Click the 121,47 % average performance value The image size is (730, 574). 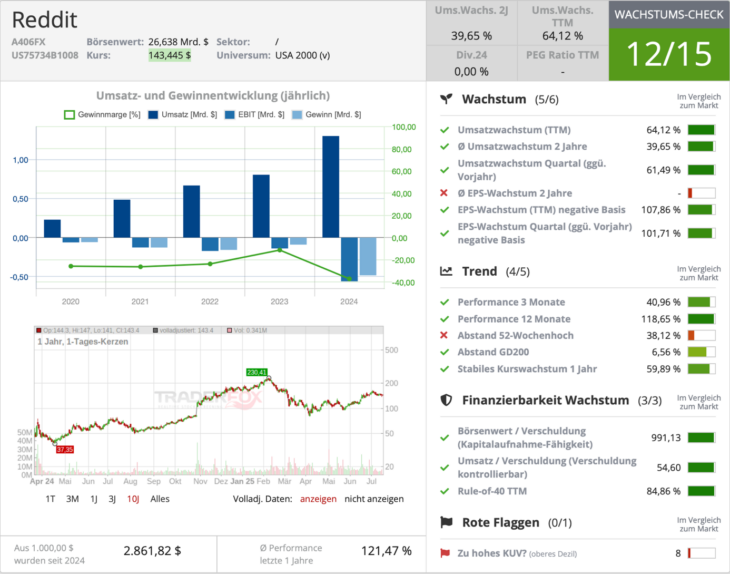click(x=386, y=551)
